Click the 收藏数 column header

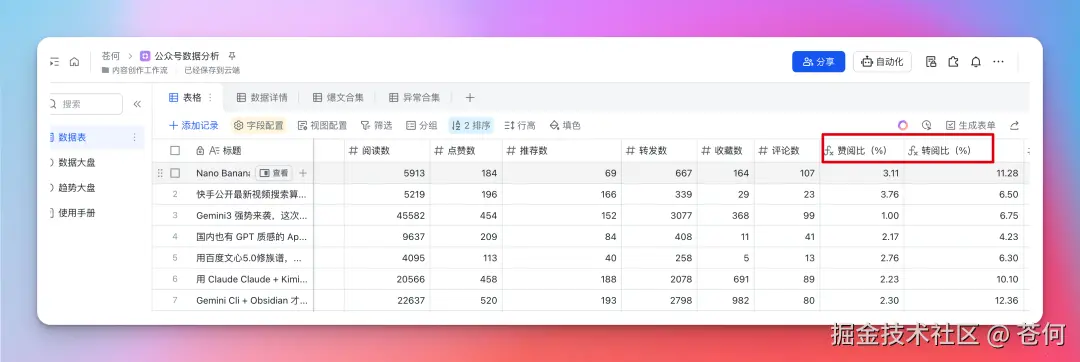725,151
